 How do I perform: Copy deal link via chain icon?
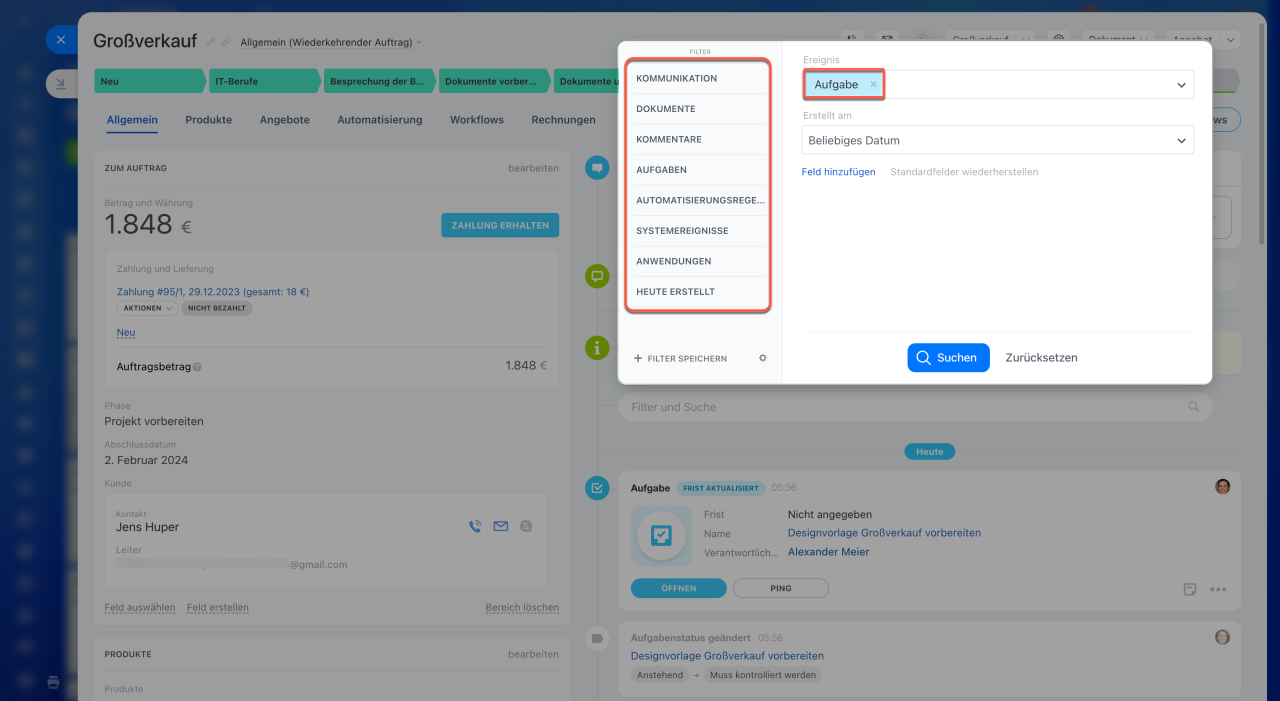tap(226, 42)
